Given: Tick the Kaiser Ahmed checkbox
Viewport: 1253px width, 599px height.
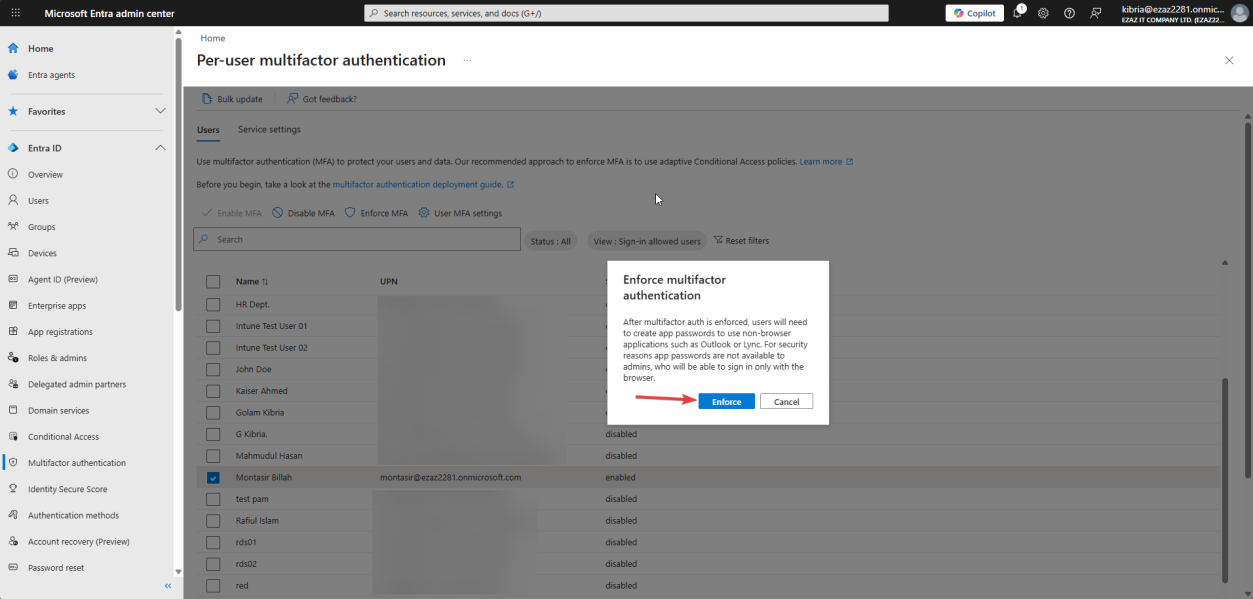Looking at the screenshot, I should pos(213,391).
